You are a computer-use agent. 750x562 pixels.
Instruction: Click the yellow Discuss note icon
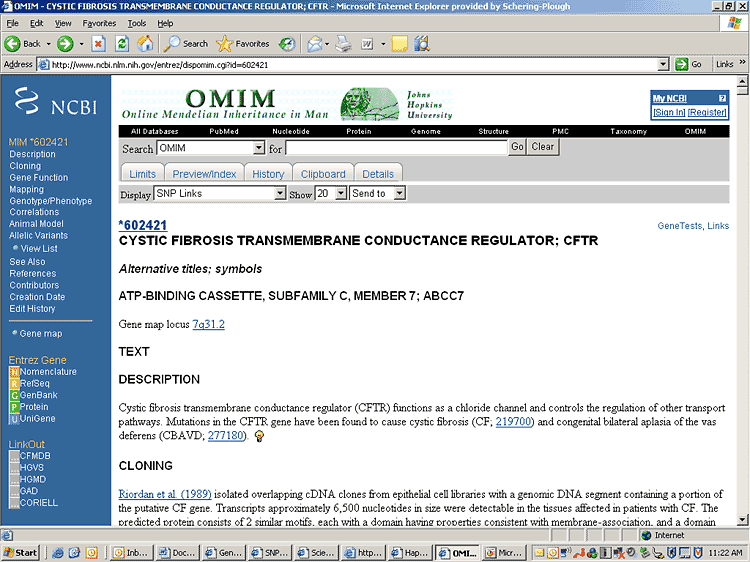(399, 44)
